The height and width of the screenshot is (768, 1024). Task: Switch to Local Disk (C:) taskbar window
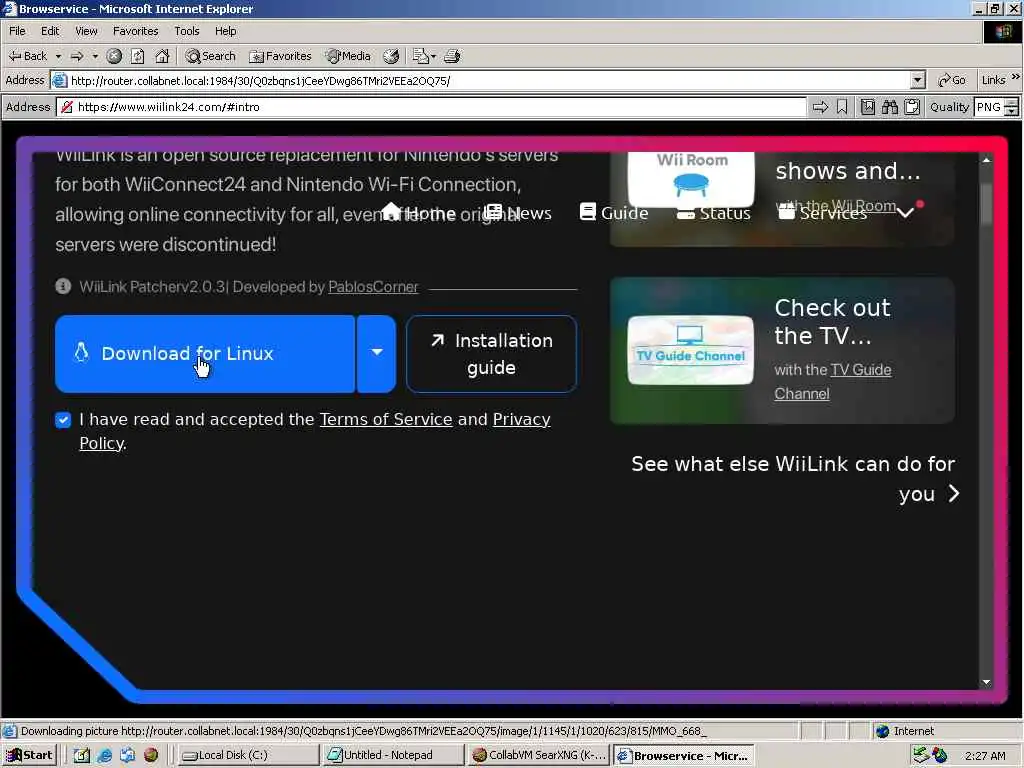tap(248, 756)
